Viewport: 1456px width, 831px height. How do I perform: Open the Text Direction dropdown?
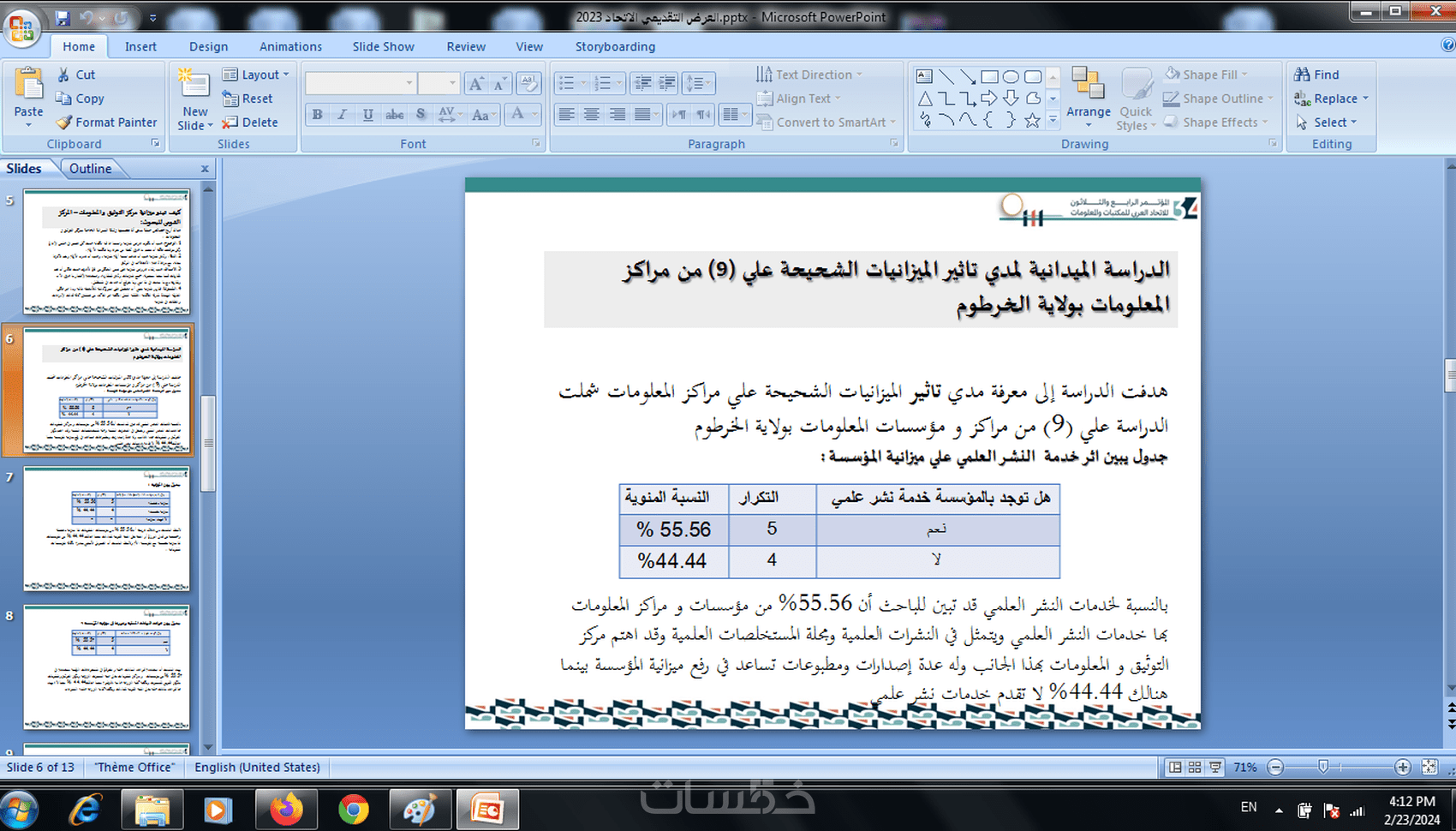point(809,75)
